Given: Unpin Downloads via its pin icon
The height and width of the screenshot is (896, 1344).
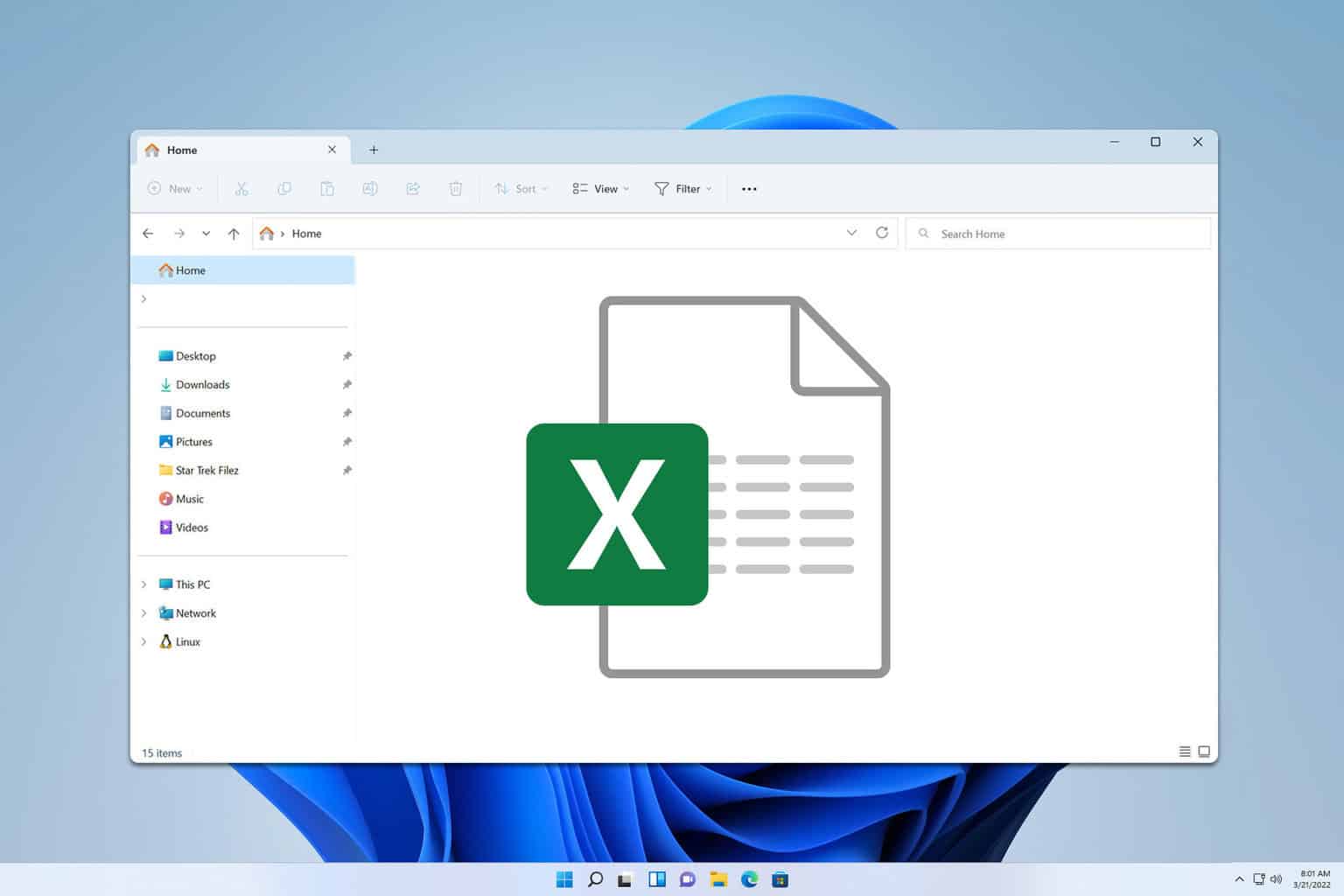Looking at the screenshot, I should pos(346,385).
